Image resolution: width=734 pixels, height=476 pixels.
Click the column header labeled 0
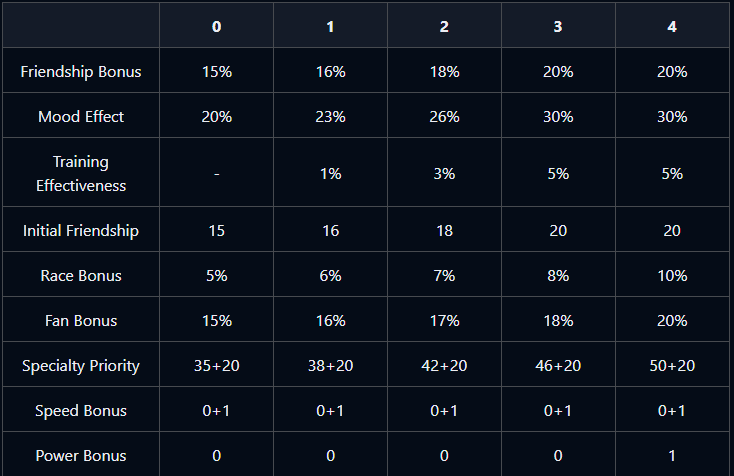coord(216,27)
